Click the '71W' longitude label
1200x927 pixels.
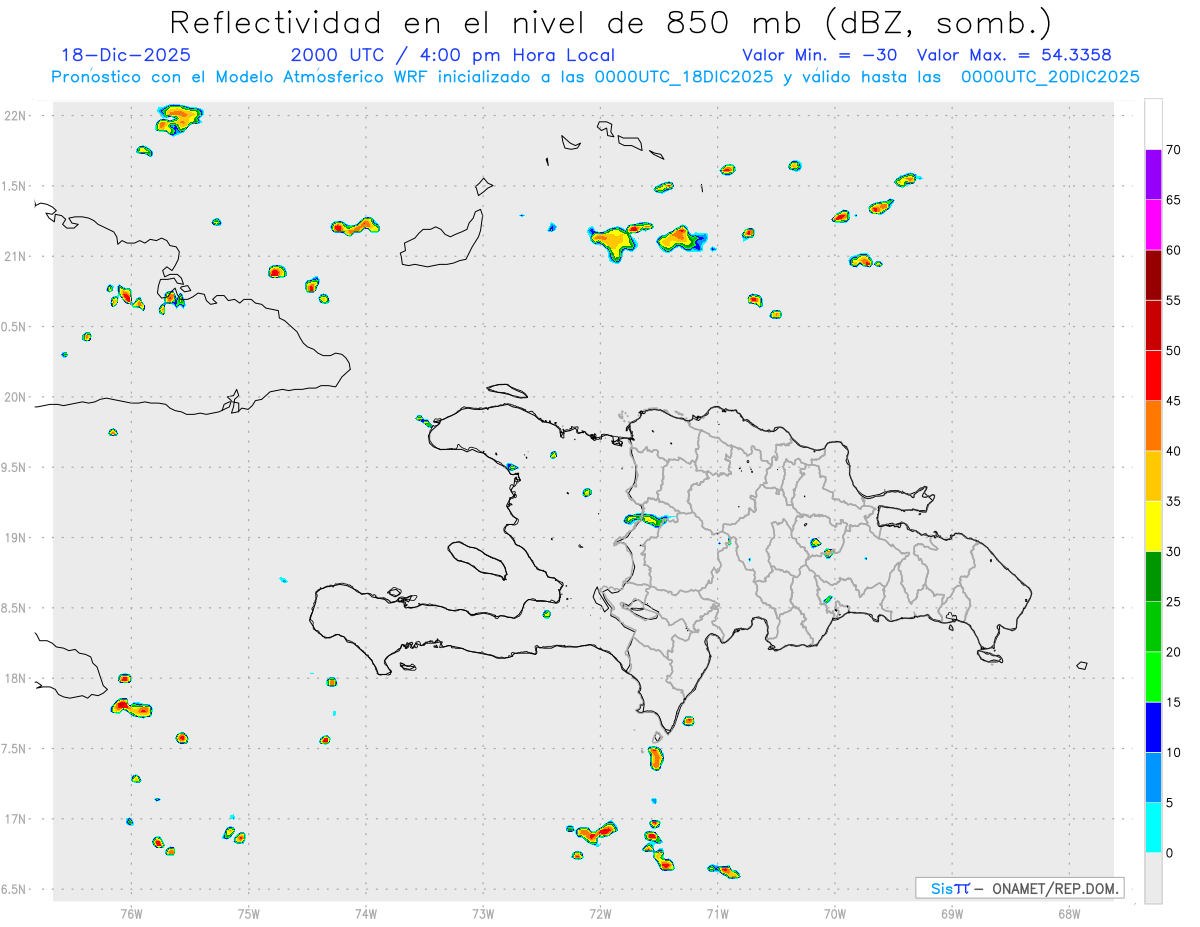(x=717, y=913)
